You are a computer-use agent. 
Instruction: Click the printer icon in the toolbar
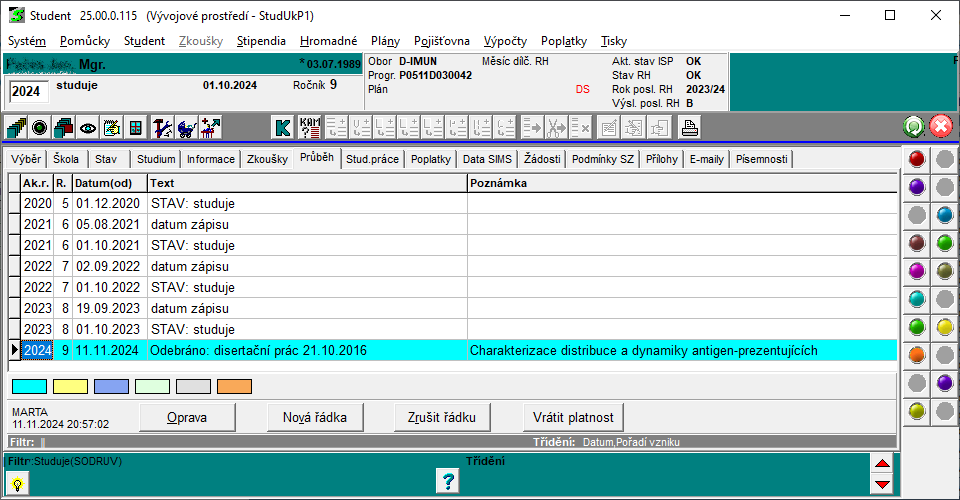[x=689, y=127]
